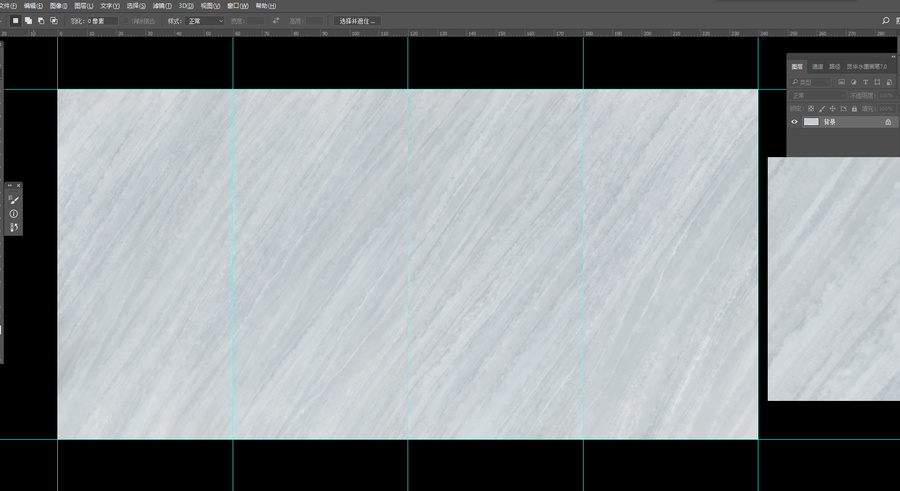Viewport: 900px width, 491px height.
Task: Click the lock icon on the 背景 layer
Action: pos(888,122)
